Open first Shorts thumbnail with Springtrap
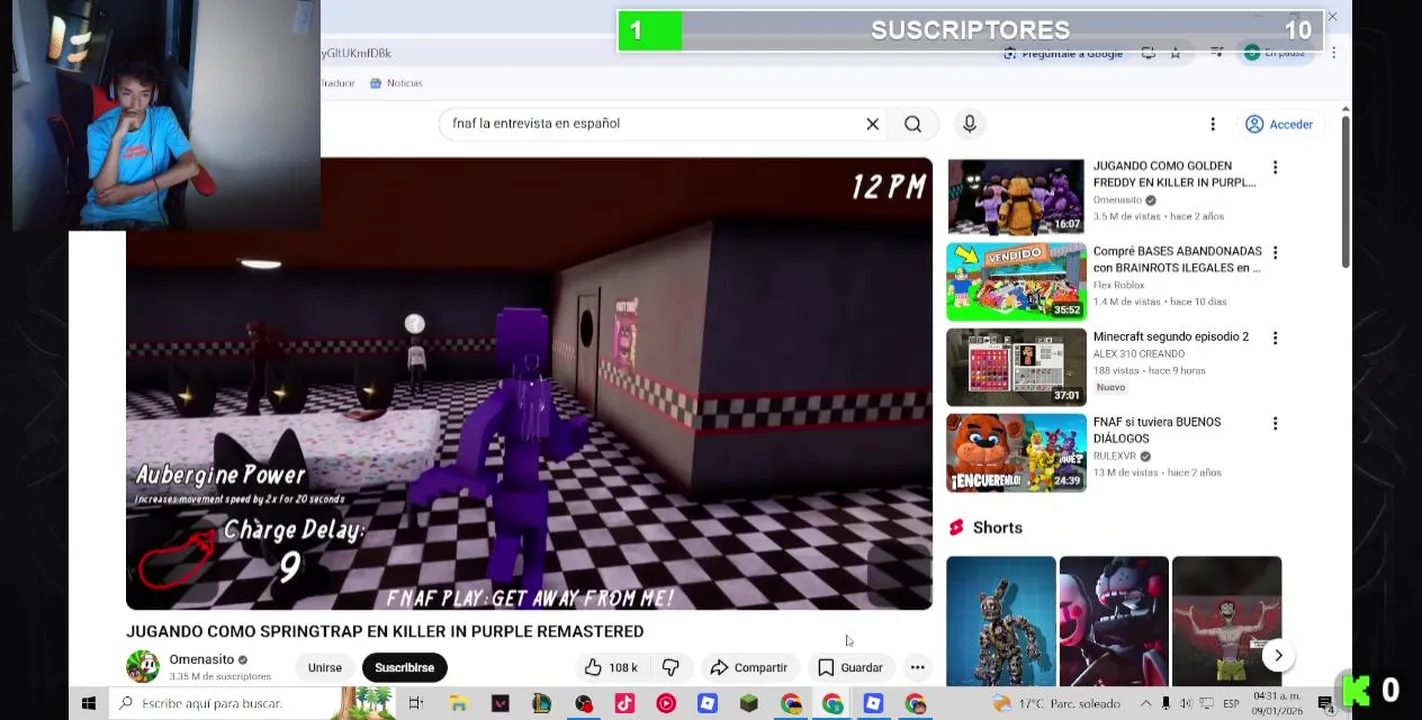 tap(1001, 621)
